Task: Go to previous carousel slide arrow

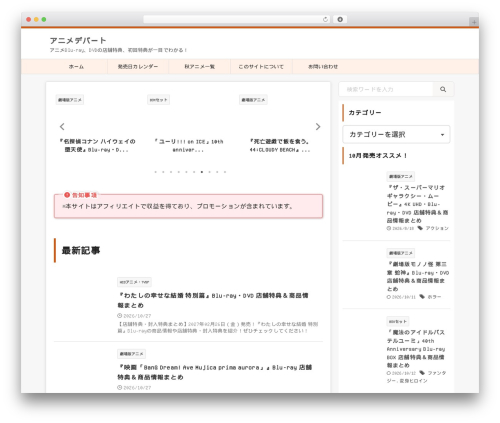Action: coord(62,127)
